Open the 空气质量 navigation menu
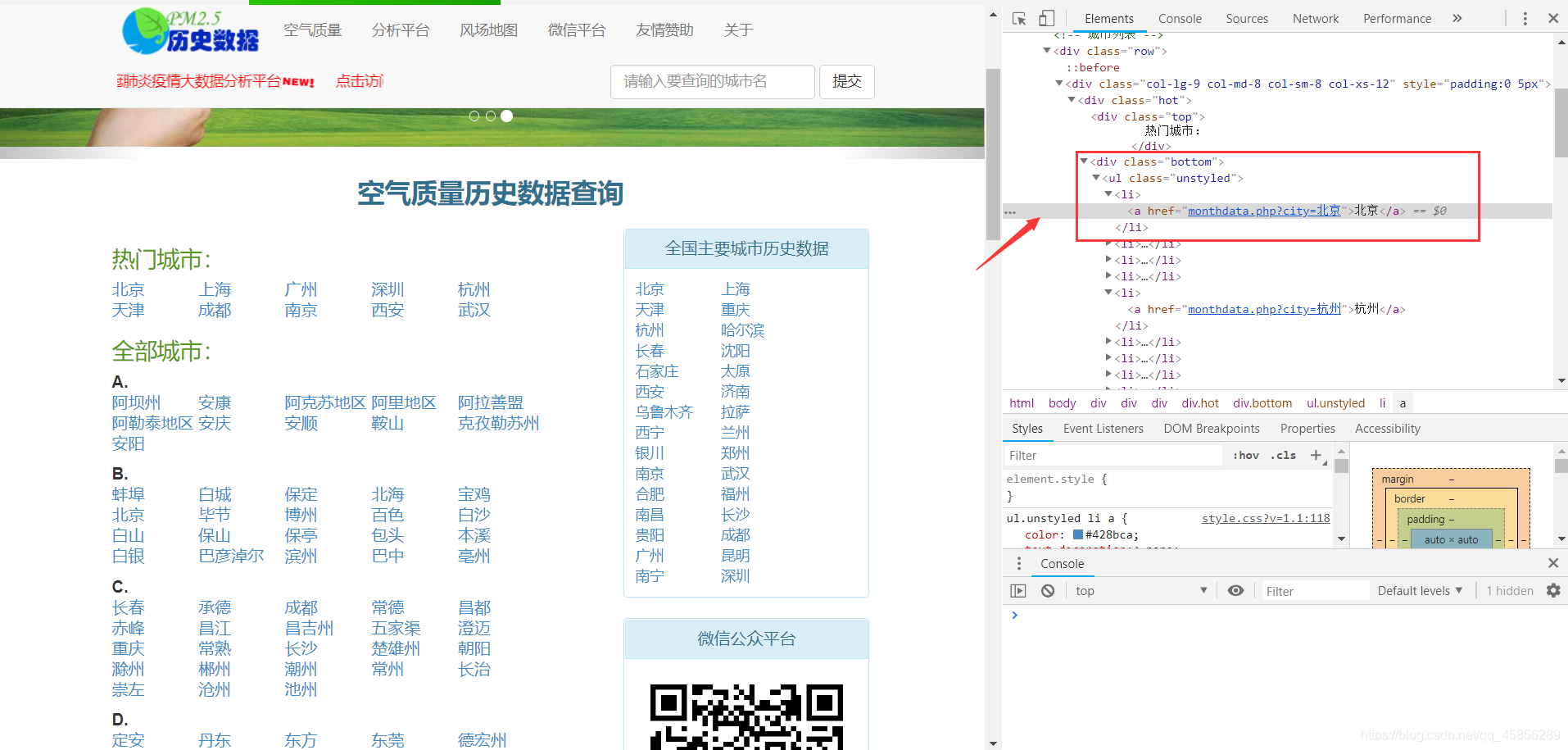This screenshot has width=1568, height=750. [313, 30]
